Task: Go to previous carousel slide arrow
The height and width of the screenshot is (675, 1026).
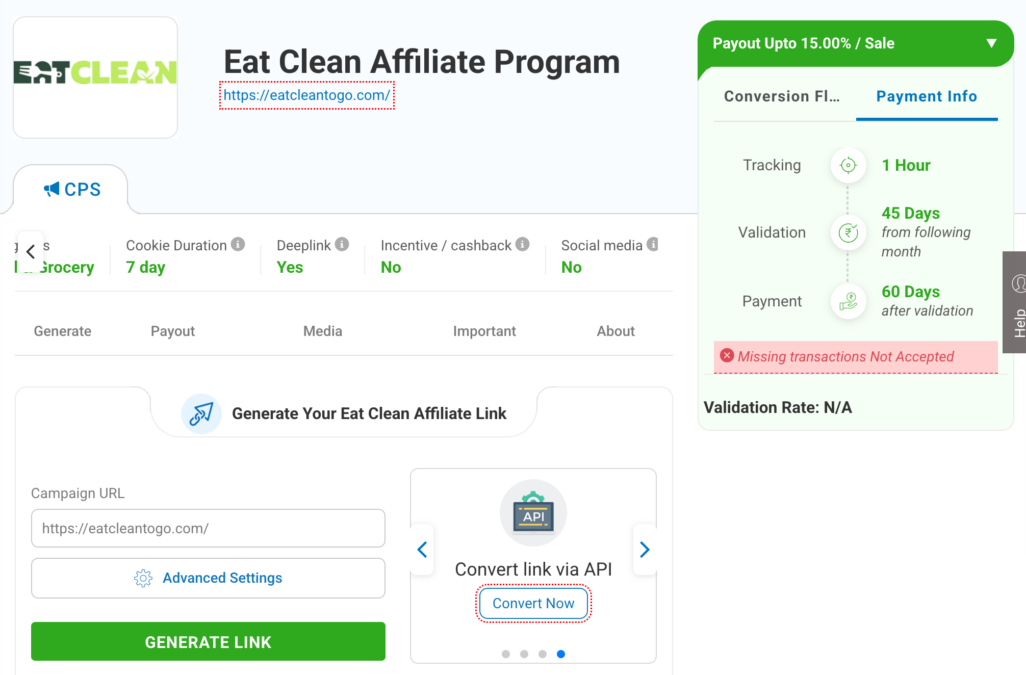Action: coord(422,549)
